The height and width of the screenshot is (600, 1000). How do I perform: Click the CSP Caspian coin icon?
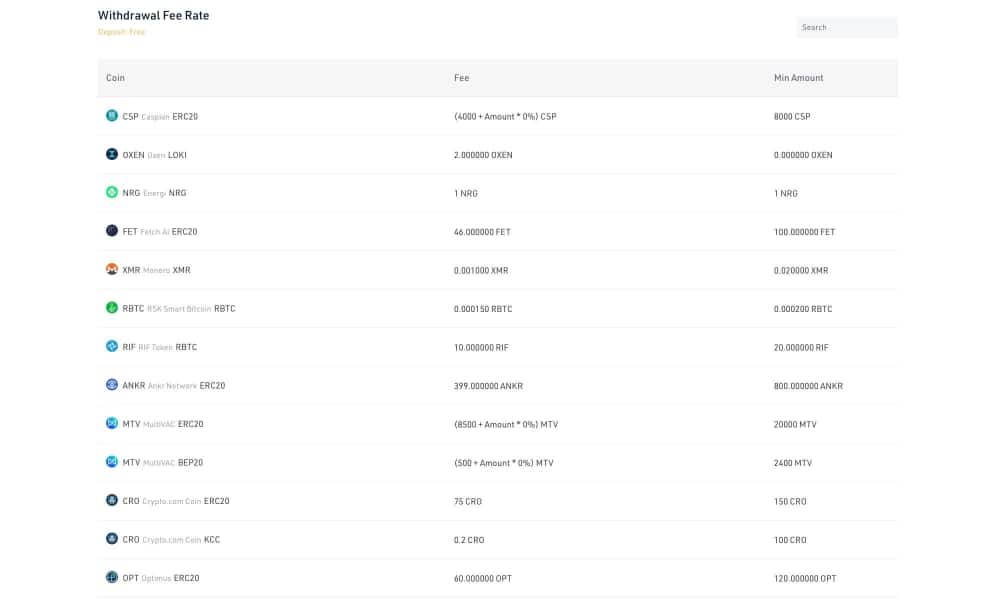coord(112,115)
